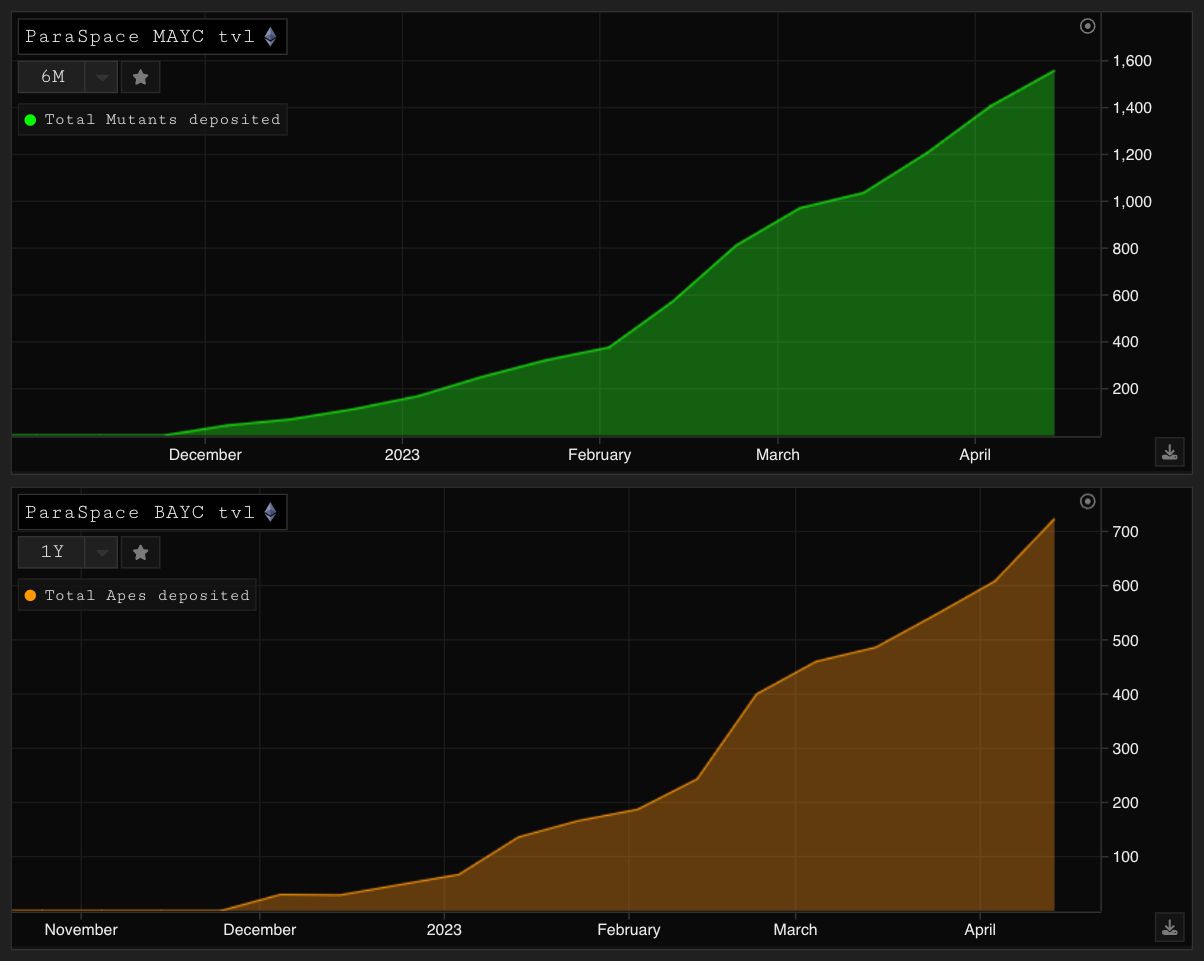Click Ethereum icon in BAYC chart title
This screenshot has width=1204, height=961.
(270, 512)
